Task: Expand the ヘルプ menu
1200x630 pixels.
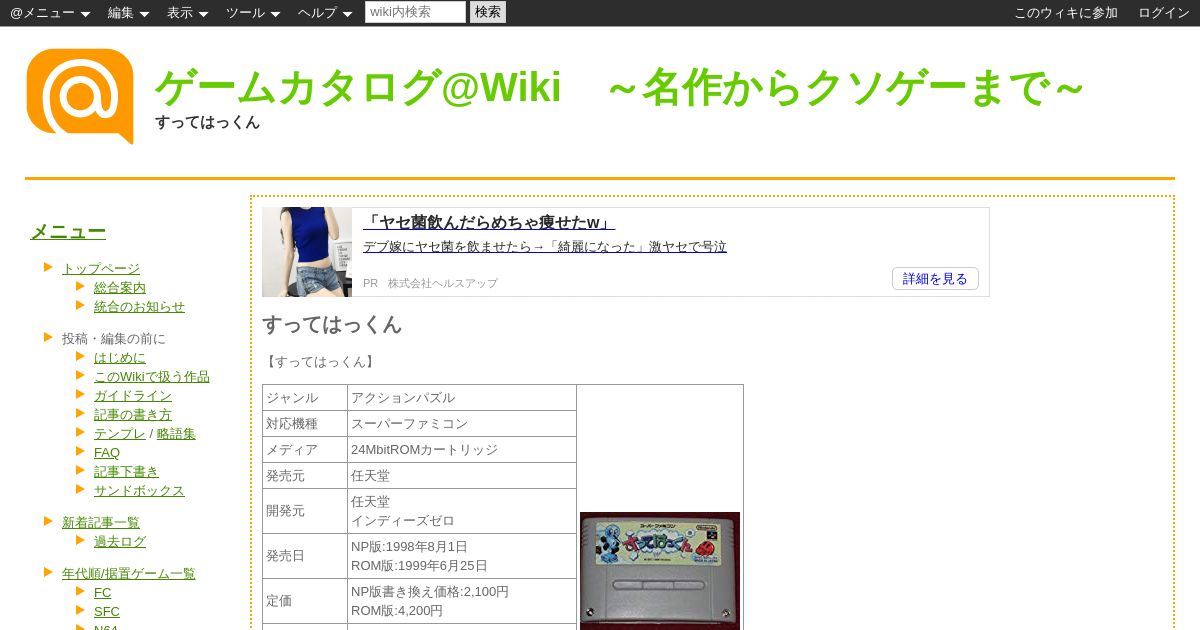Action: 325,13
